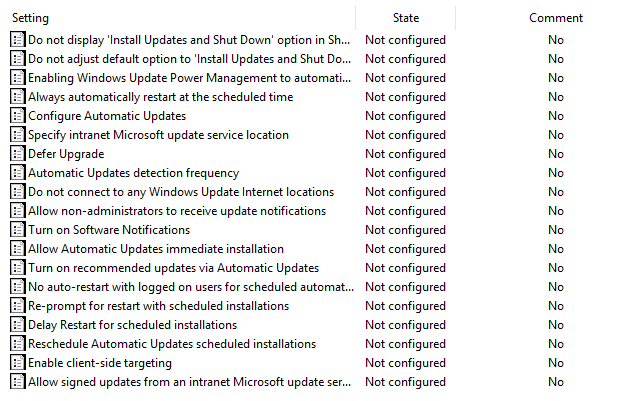Select the icon for Delay Restart for scheduled installations
628x401 pixels.
click(x=18, y=325)
